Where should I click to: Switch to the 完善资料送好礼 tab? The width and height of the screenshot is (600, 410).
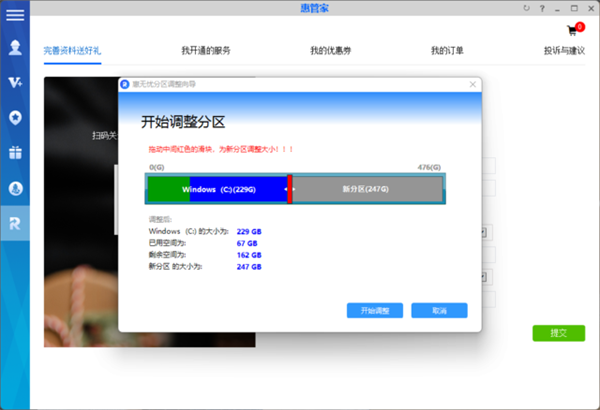(72, 50)
